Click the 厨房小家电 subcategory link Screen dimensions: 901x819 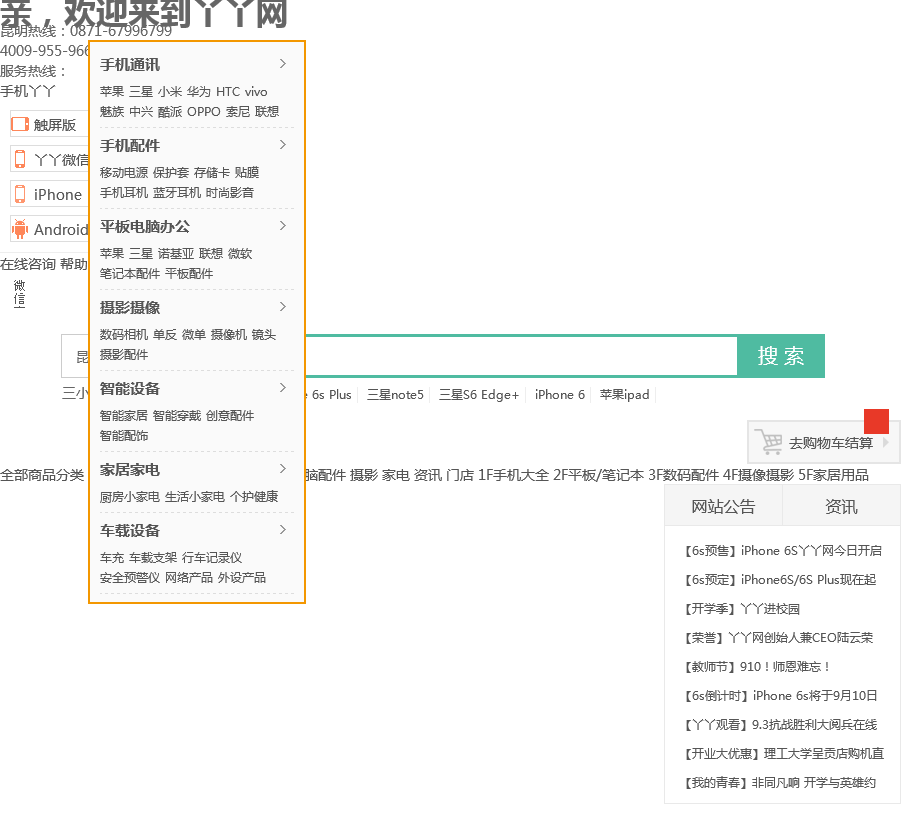point(130,497)
